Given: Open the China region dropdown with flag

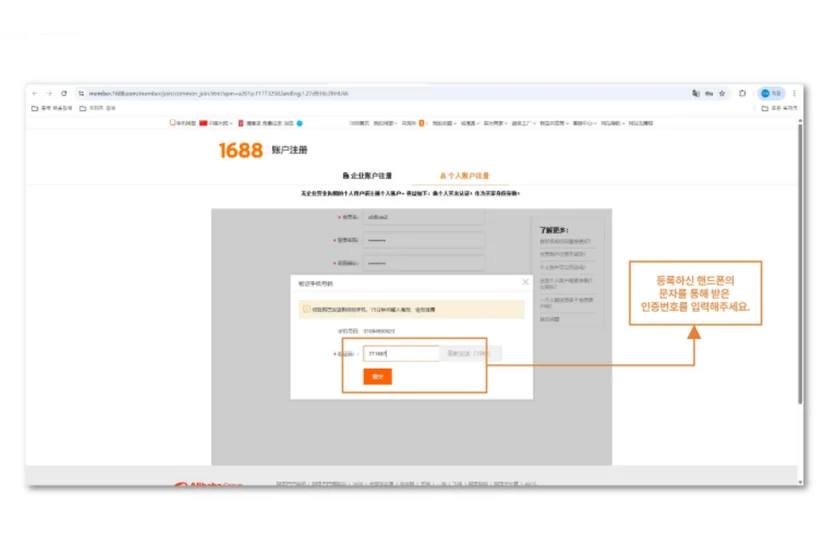Looking at the screenshot, I should (216, 123).
